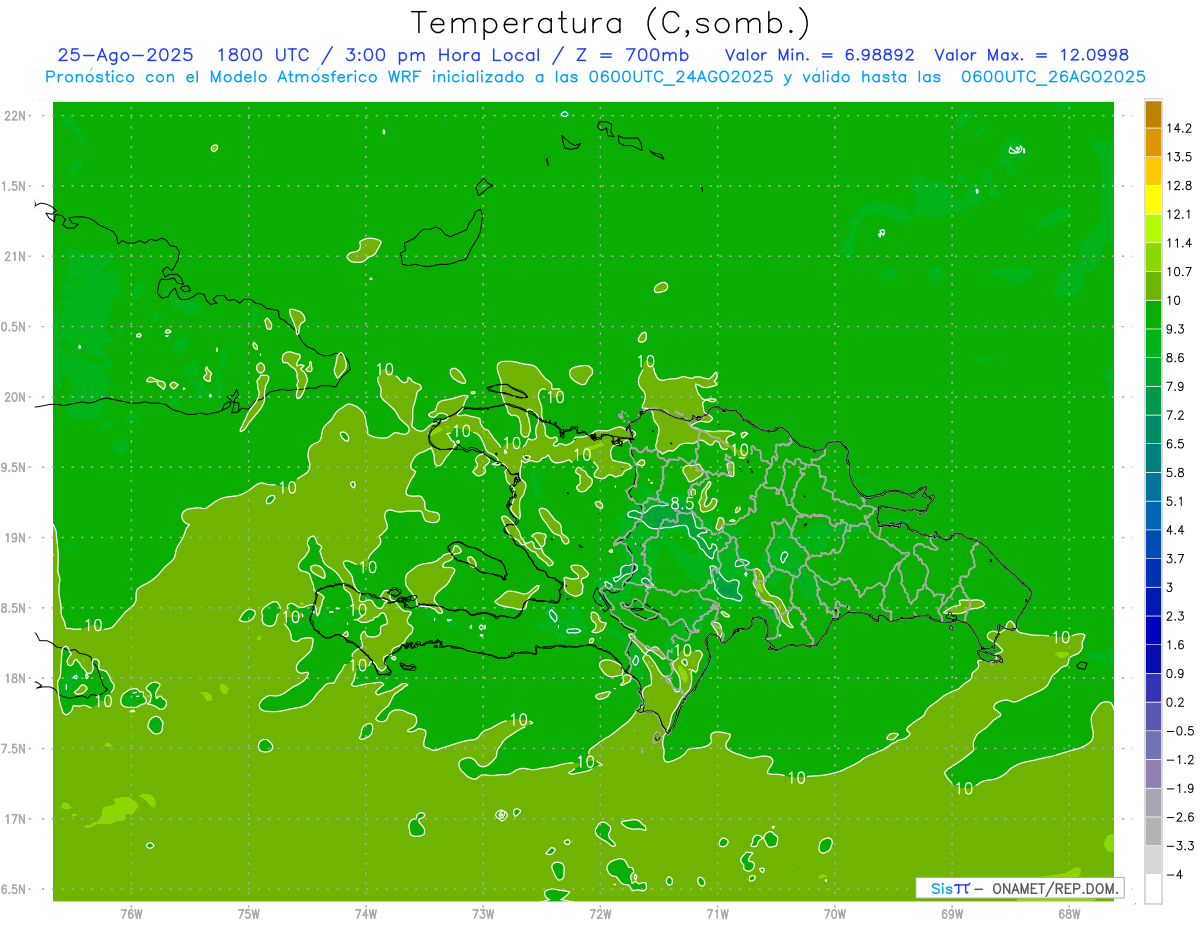Click the "7.9" colorbar value

click(1175, 386)
